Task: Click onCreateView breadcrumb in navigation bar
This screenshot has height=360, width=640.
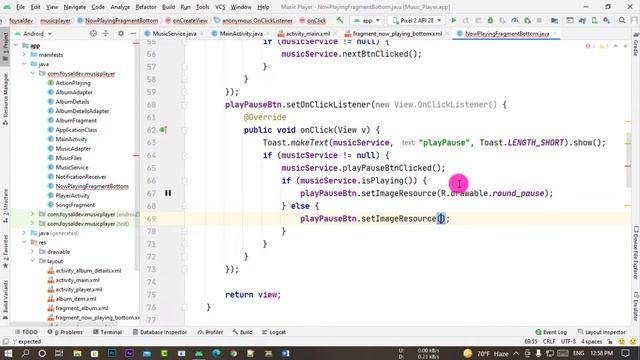Action: point(187,20)
